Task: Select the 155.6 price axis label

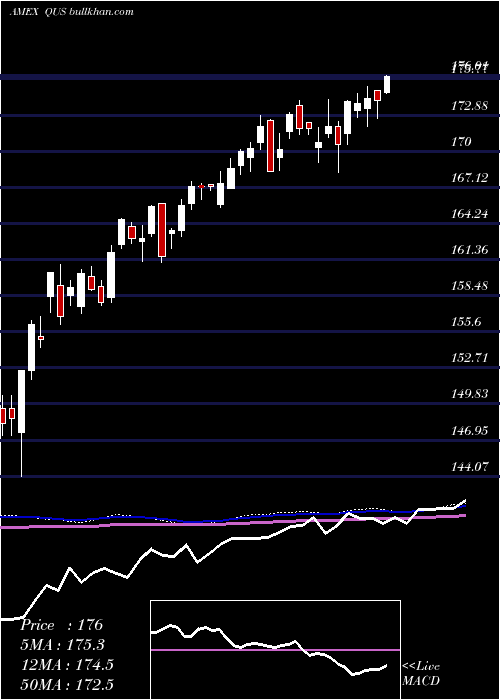Action: pos(467,321)
